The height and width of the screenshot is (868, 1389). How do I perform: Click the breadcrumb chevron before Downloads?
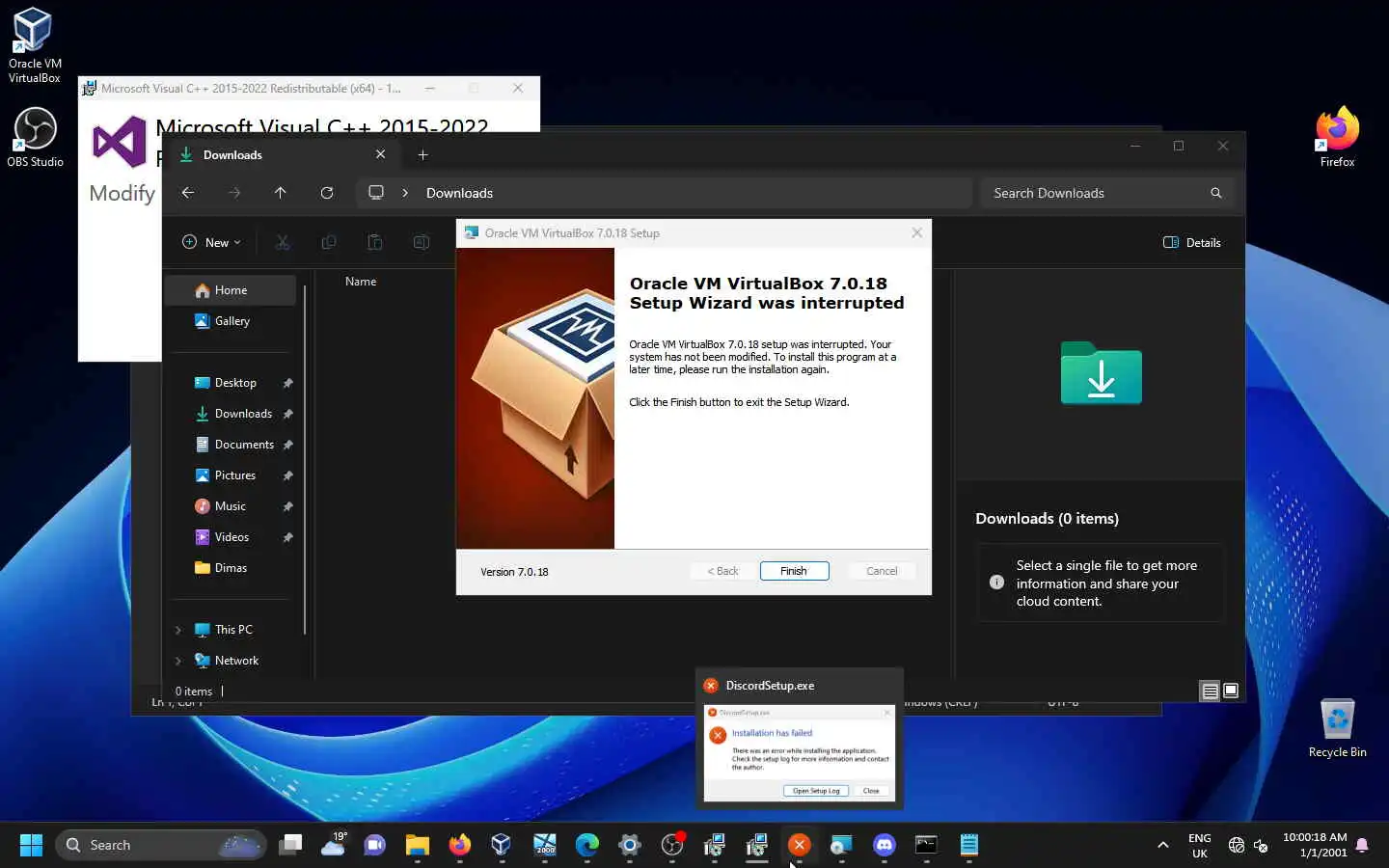click(x=405, y=193)
